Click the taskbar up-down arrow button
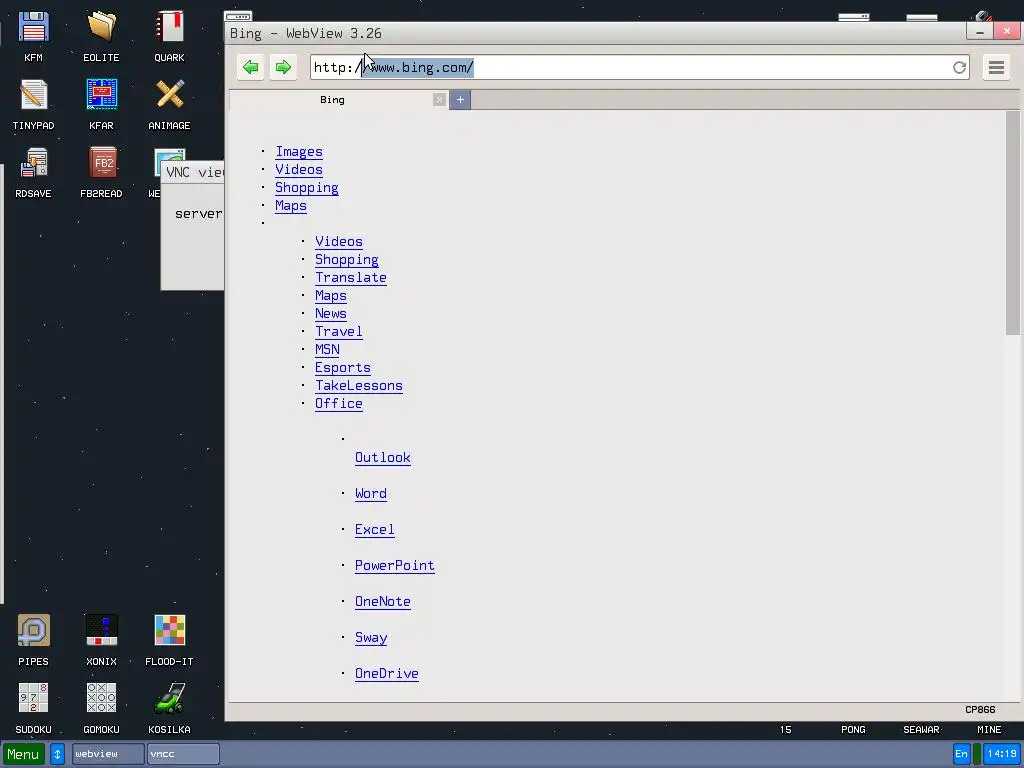Image resolution: width=1024 pixels, height=768 pixels. pos(57,754)
